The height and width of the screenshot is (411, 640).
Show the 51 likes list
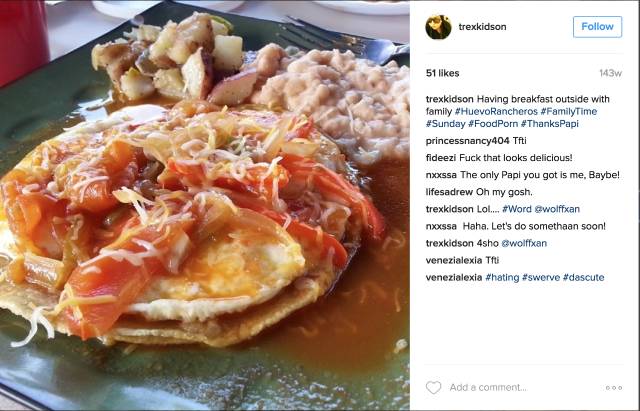pyautogui.click(x=442, y=73)
